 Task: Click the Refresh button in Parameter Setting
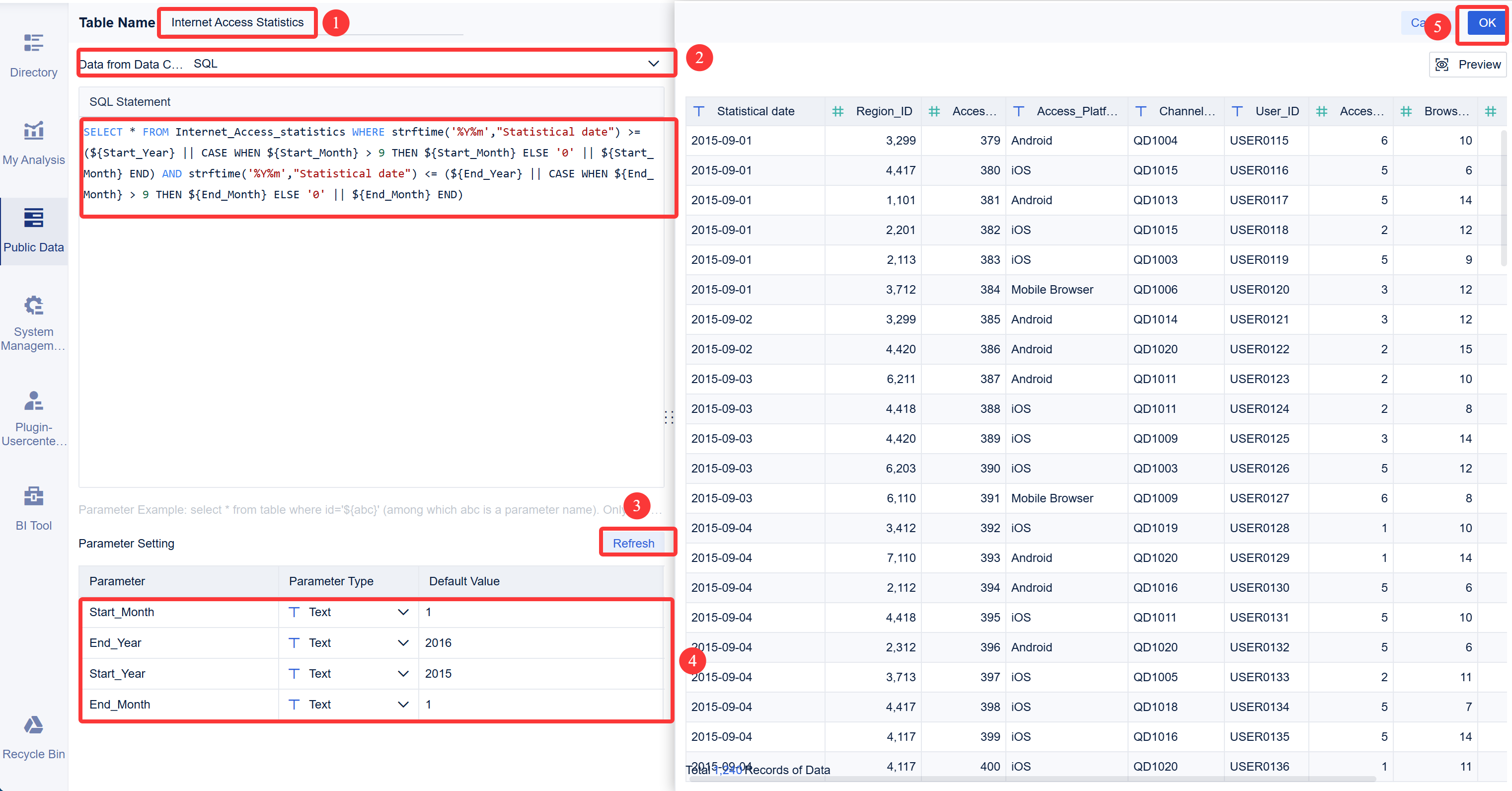click(634, 543)
